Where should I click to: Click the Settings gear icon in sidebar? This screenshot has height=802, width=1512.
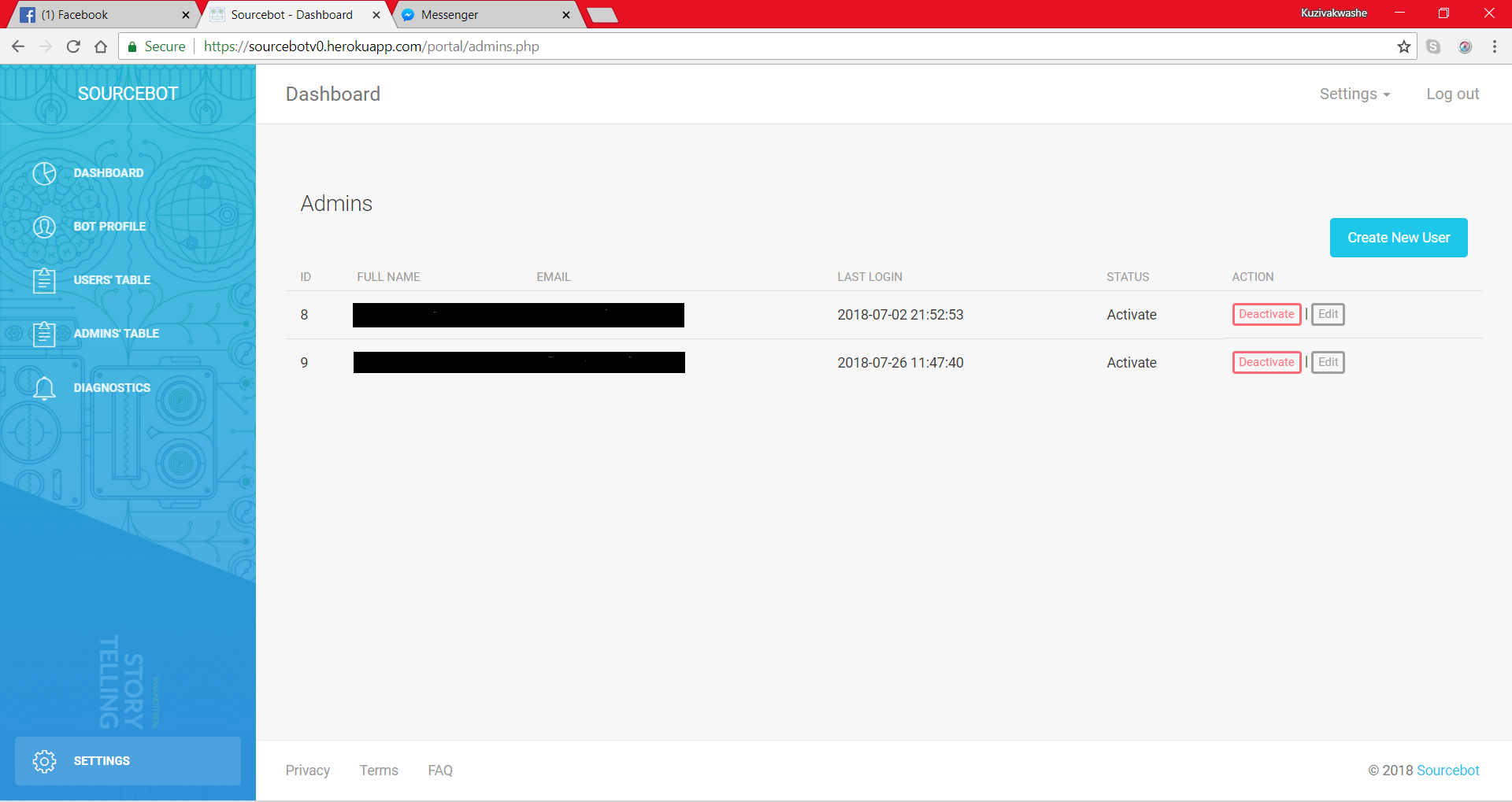(x=44, y=761)
